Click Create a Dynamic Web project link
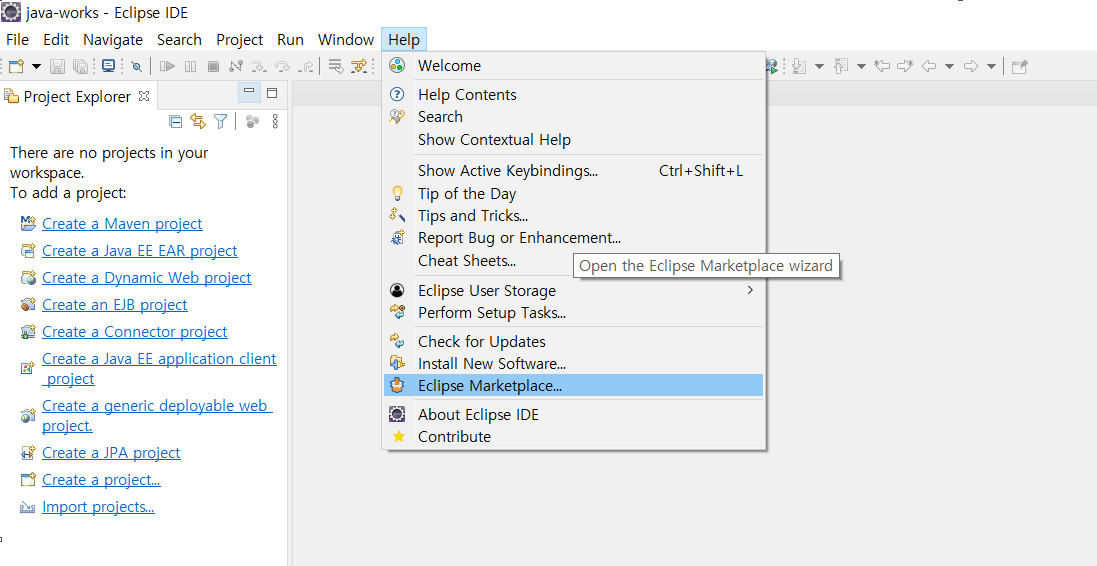The width and height of the screenshot is (1097, 566). 146,278
